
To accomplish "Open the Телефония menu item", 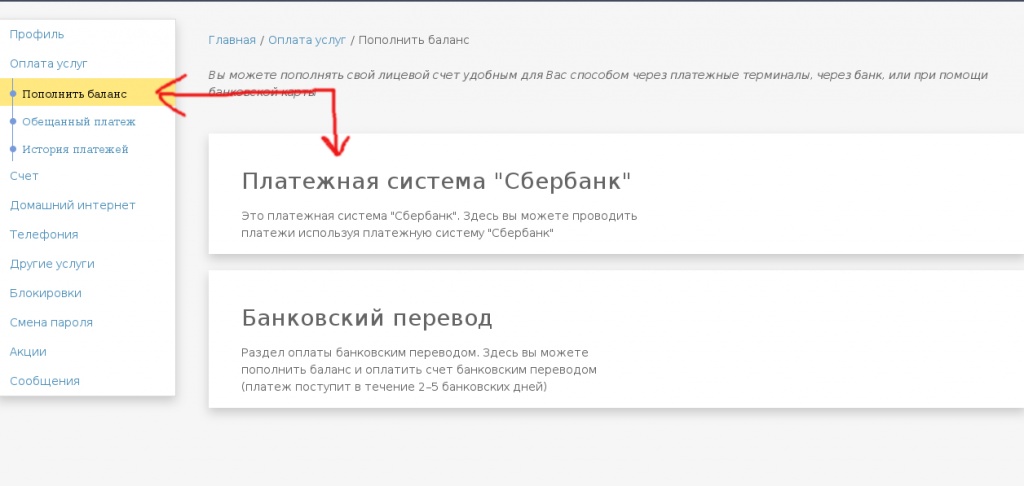I will click(x=44, y=235).
